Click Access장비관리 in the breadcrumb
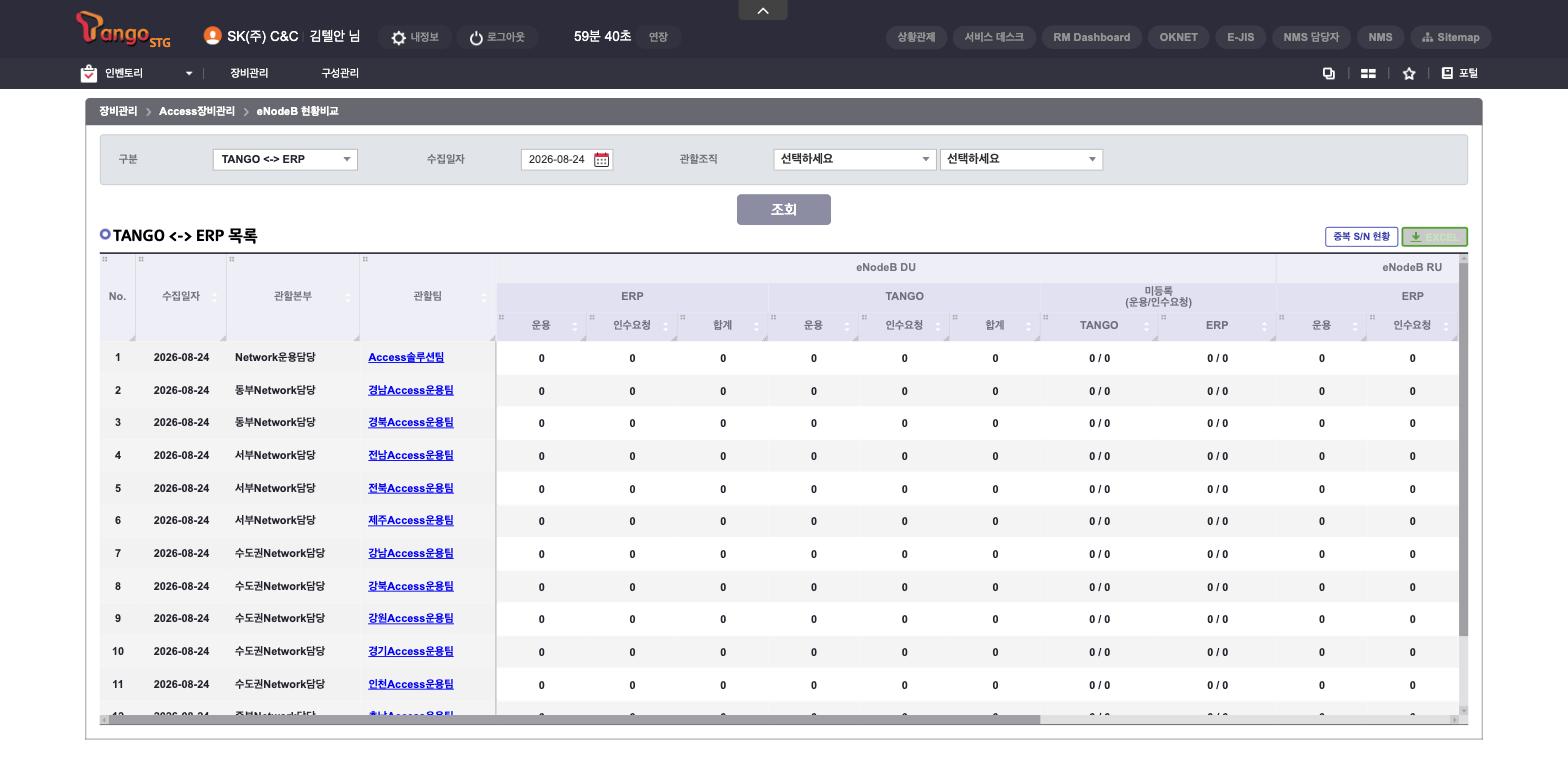Viewport: 1568px width, 772px height. 196,111
